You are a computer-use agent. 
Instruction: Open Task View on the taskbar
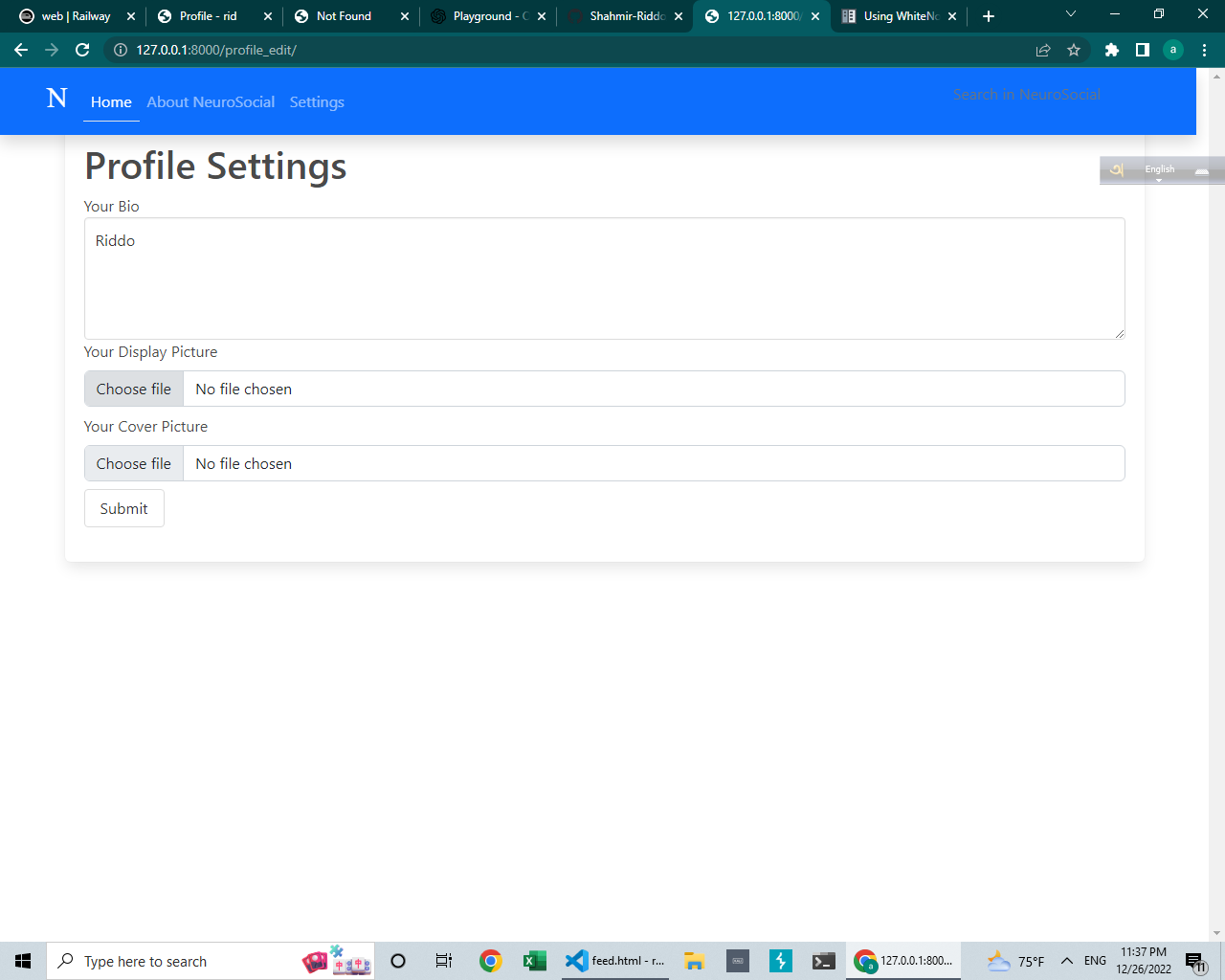(444, 961)
